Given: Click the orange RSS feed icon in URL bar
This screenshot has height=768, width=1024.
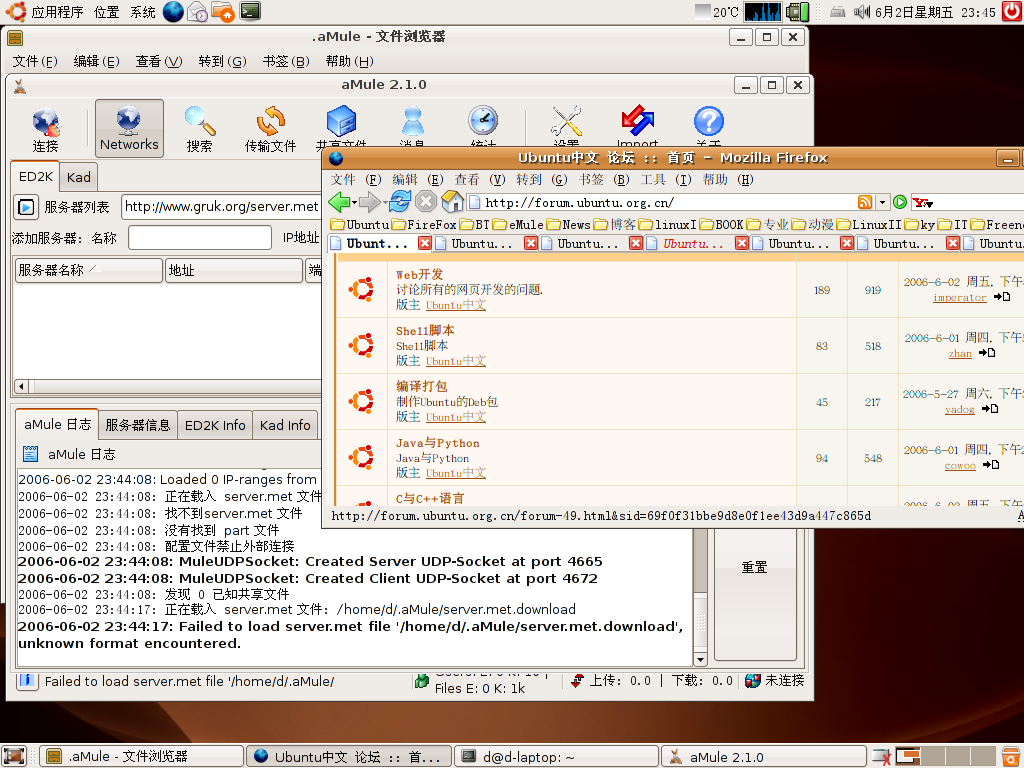Looking at the screenshot, I should [865, 202].
